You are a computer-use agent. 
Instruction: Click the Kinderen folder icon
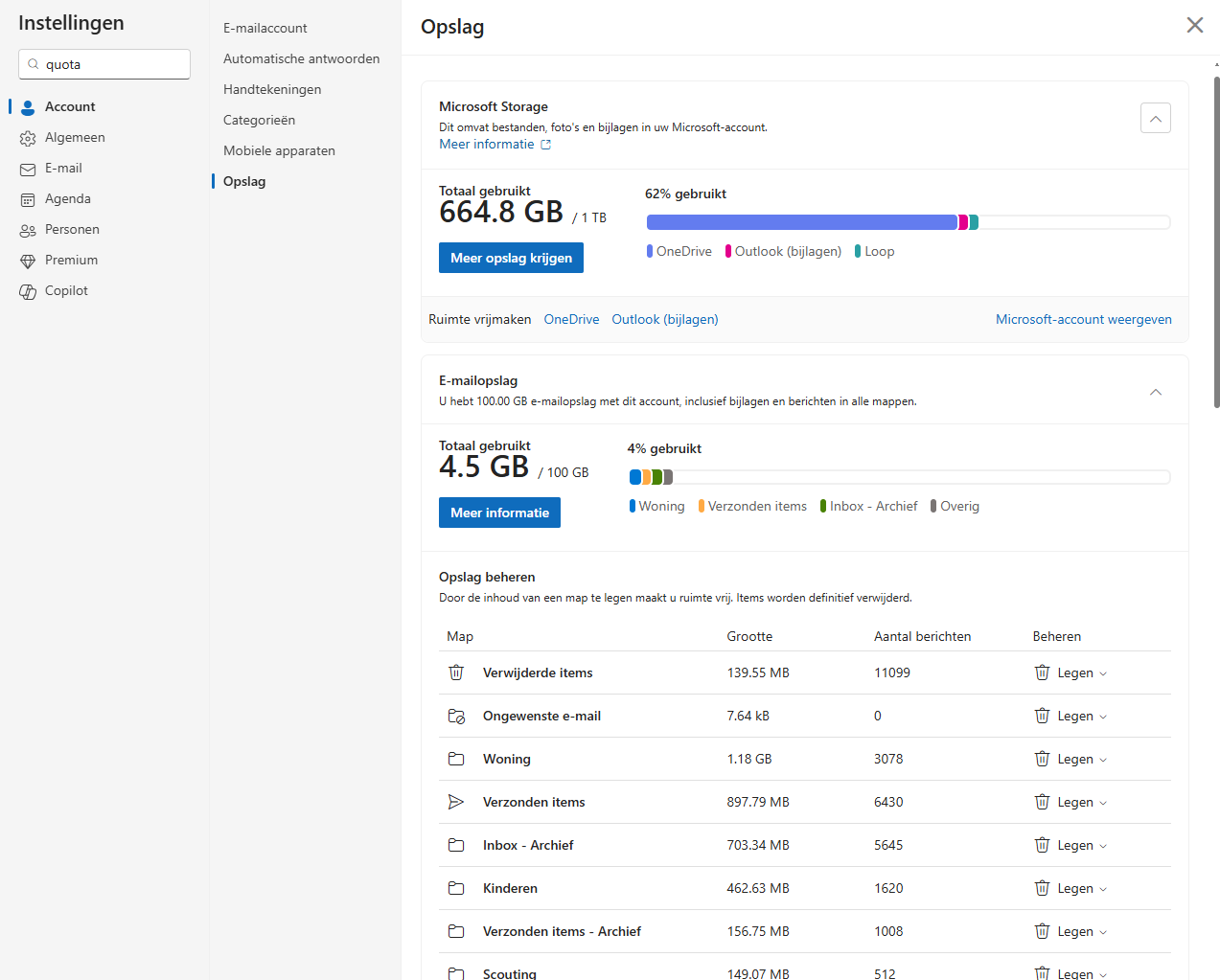click(456, 888)
